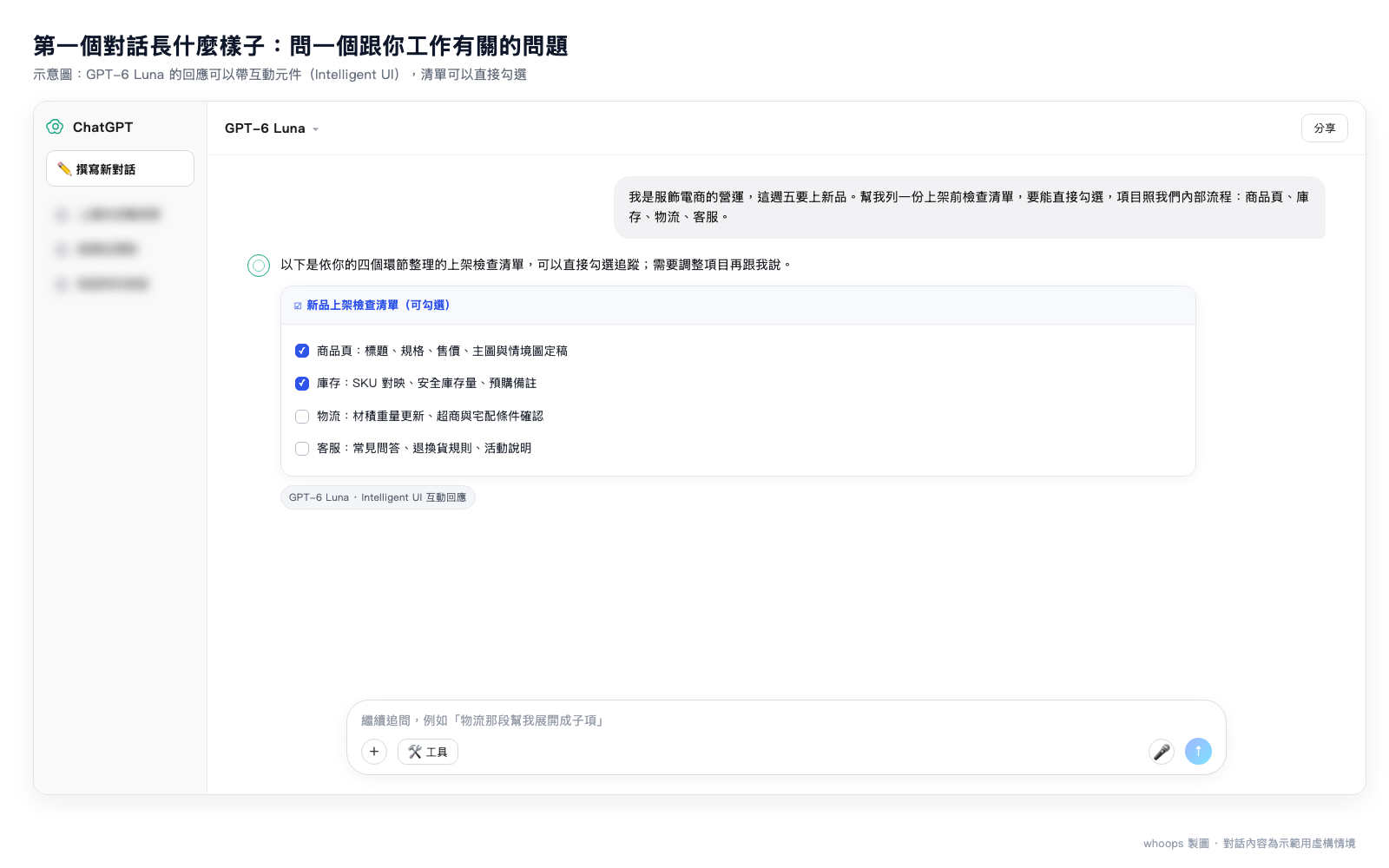Image resolution: width=1389 pixels, height=868 pixels.
Task: Click checklist header checkbox icon beside 新品上架檢查清單
Action: click(x=298, y=306)
